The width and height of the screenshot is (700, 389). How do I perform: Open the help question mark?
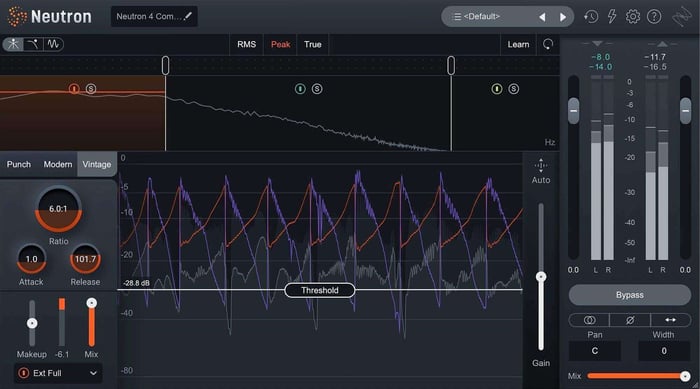point(654,17)
